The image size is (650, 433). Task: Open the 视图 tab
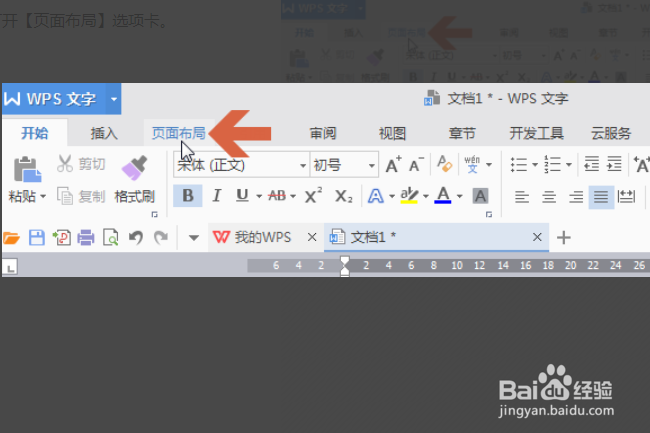392,133
